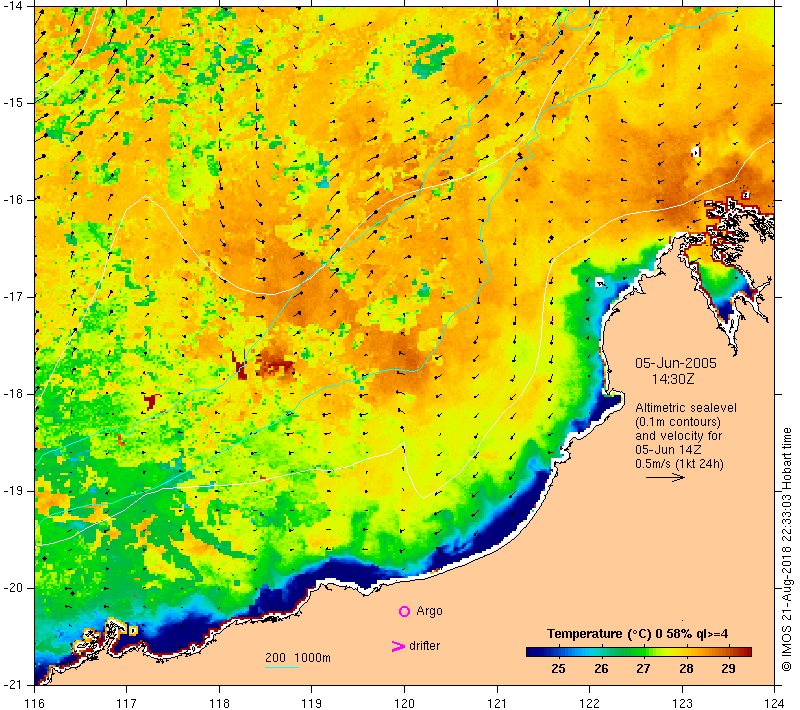Click longitude axis label '118'
The height and width of the screenshot is (710, 800).
pyautogui.click(x=219, y=703)
